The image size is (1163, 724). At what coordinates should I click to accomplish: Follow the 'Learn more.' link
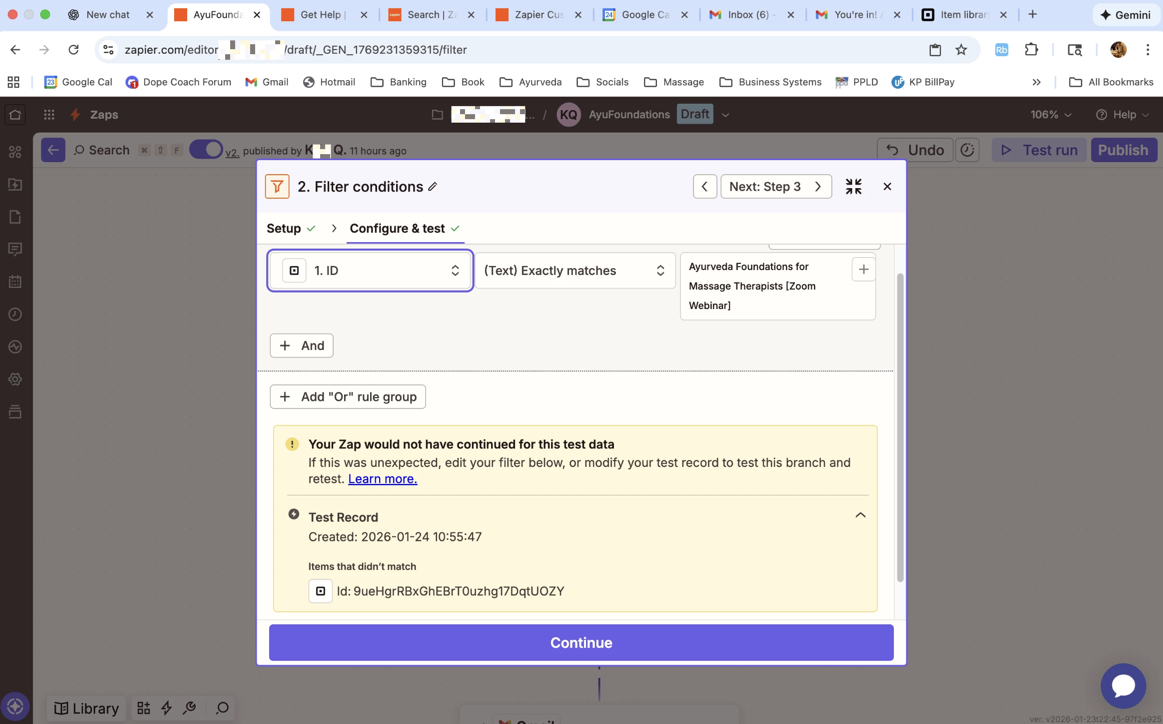382,479
